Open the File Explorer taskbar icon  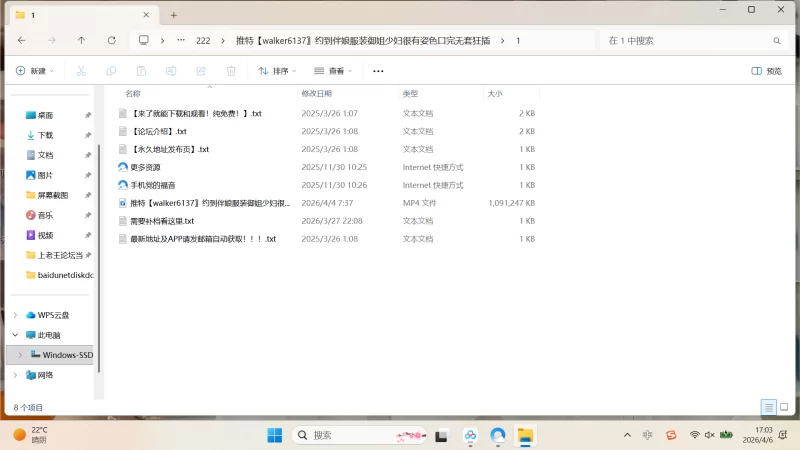tap(525, 435)
